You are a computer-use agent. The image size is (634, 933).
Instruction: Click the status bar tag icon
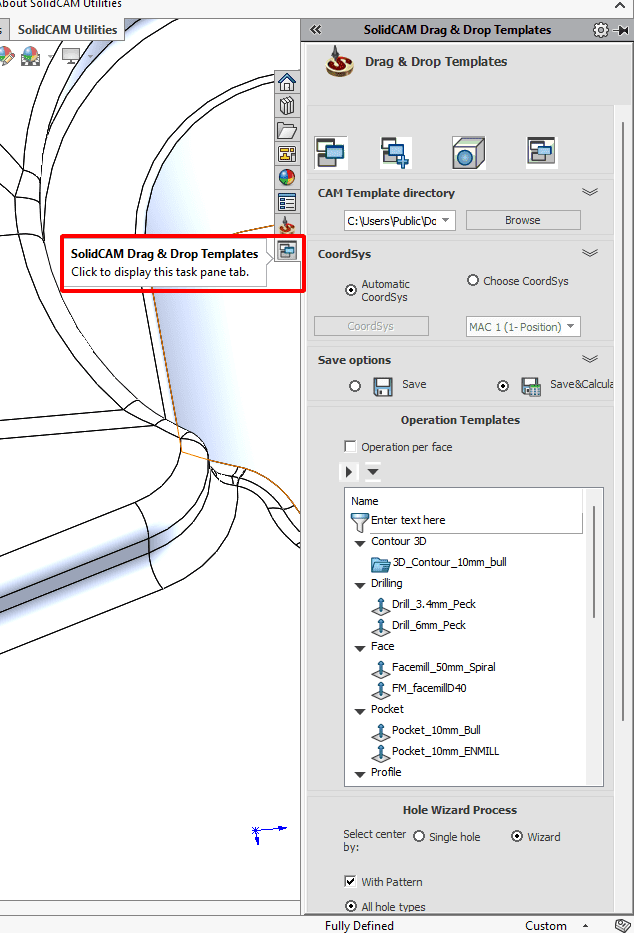(623, 925)
